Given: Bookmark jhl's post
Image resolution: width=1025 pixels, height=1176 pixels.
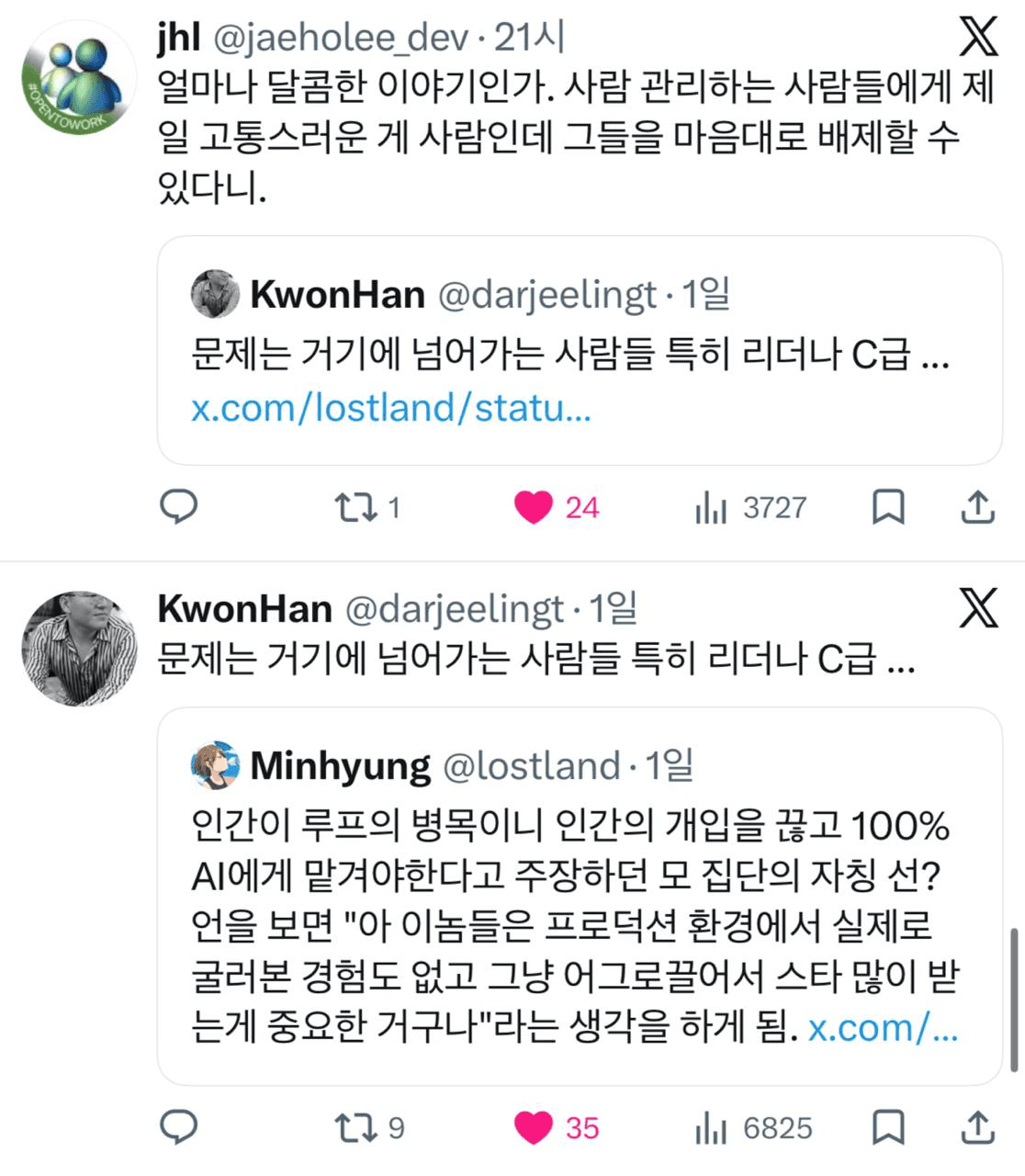Looking at the screenshot, I should point(887,507).
